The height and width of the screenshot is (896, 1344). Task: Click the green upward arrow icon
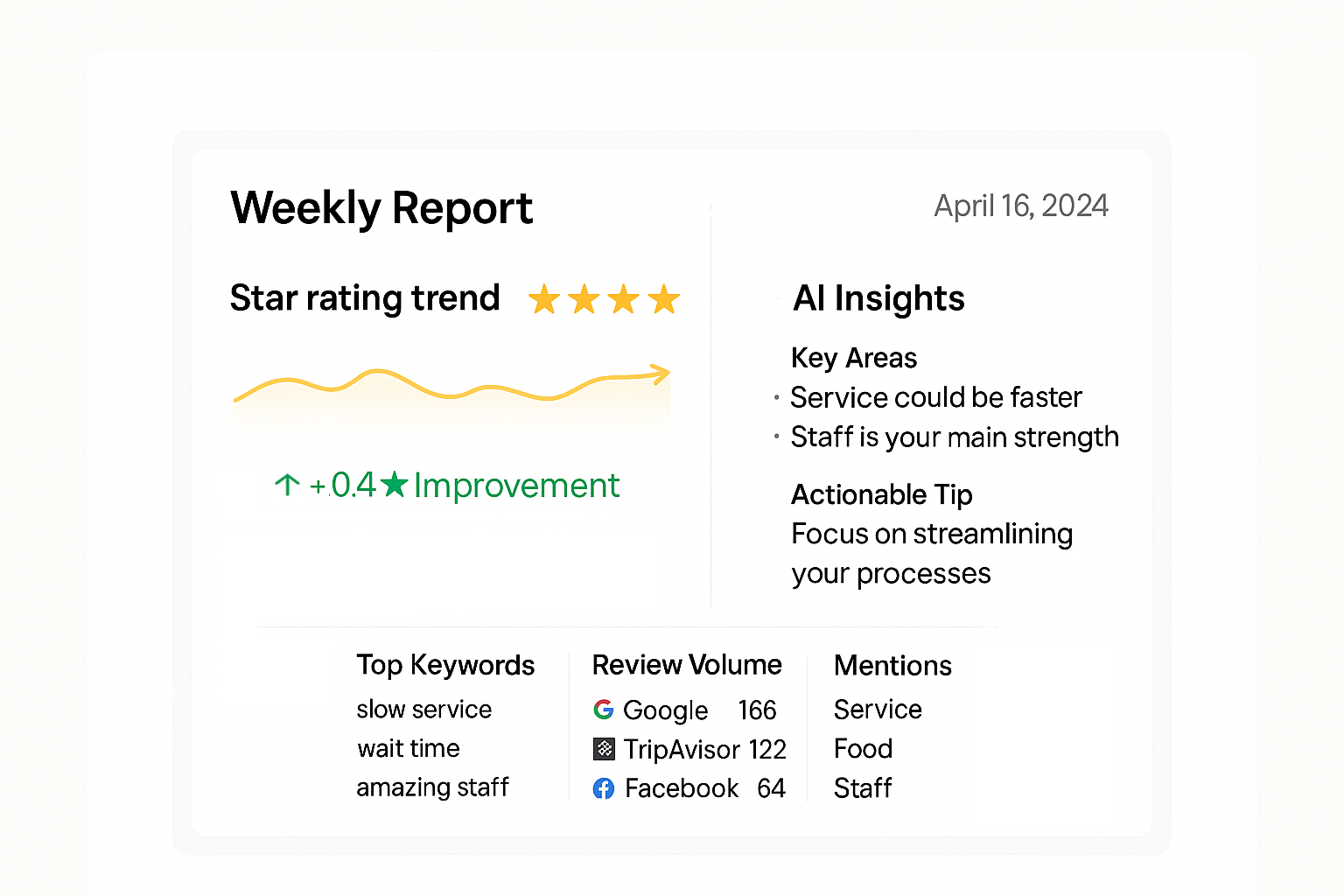coord(287,485)
